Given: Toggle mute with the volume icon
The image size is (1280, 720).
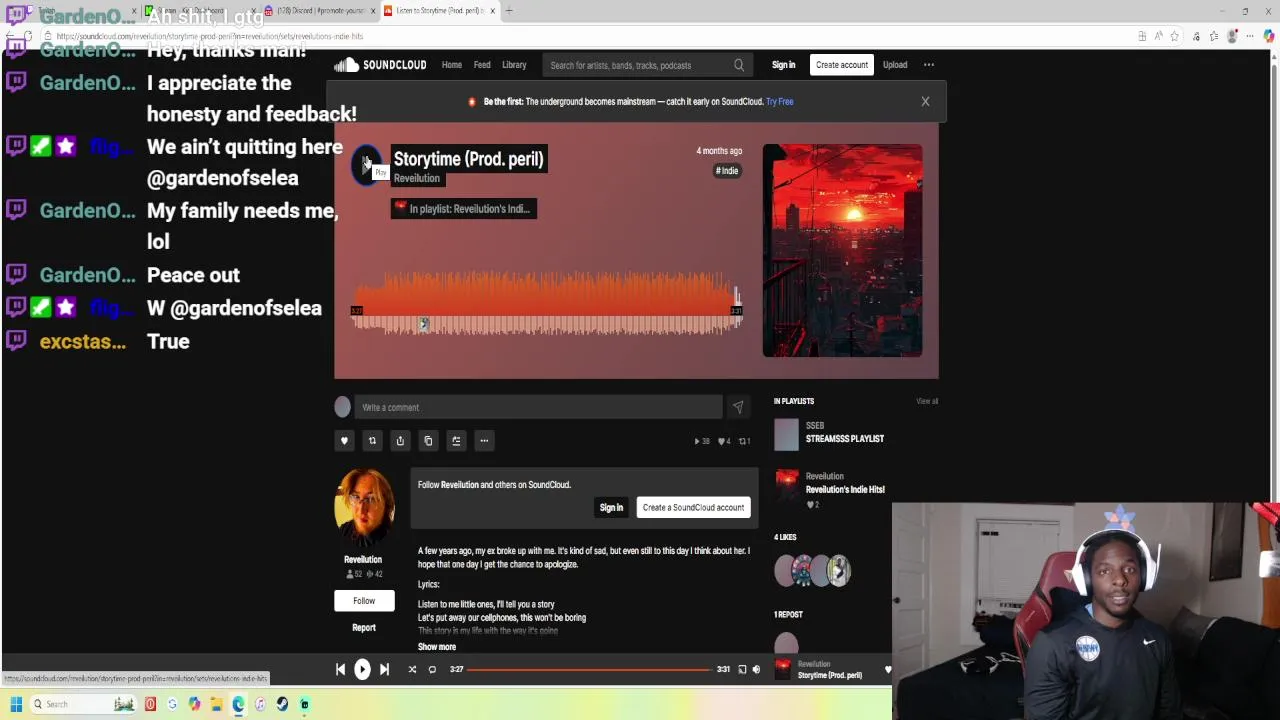Looking at the screenshot, I should click(x=756, y=670).
